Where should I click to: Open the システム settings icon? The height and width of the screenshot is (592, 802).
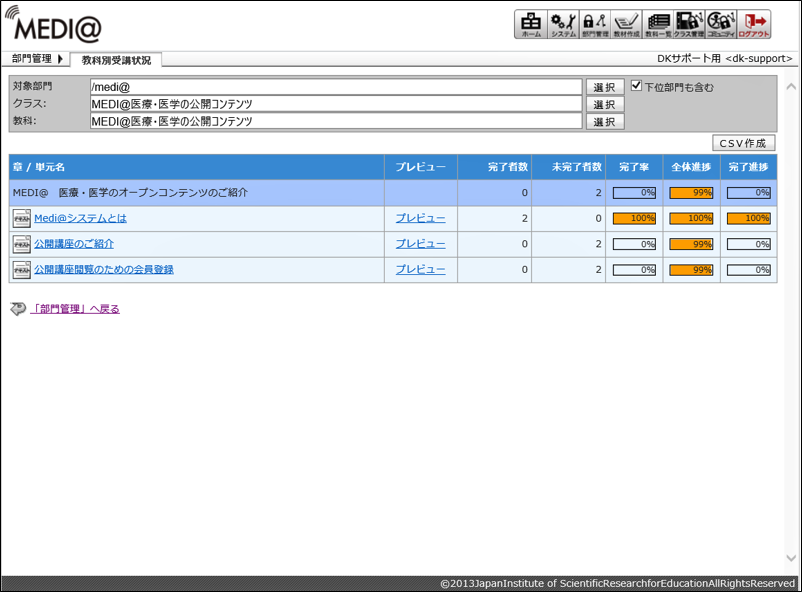pyautogui.click(x=563, y=25)
